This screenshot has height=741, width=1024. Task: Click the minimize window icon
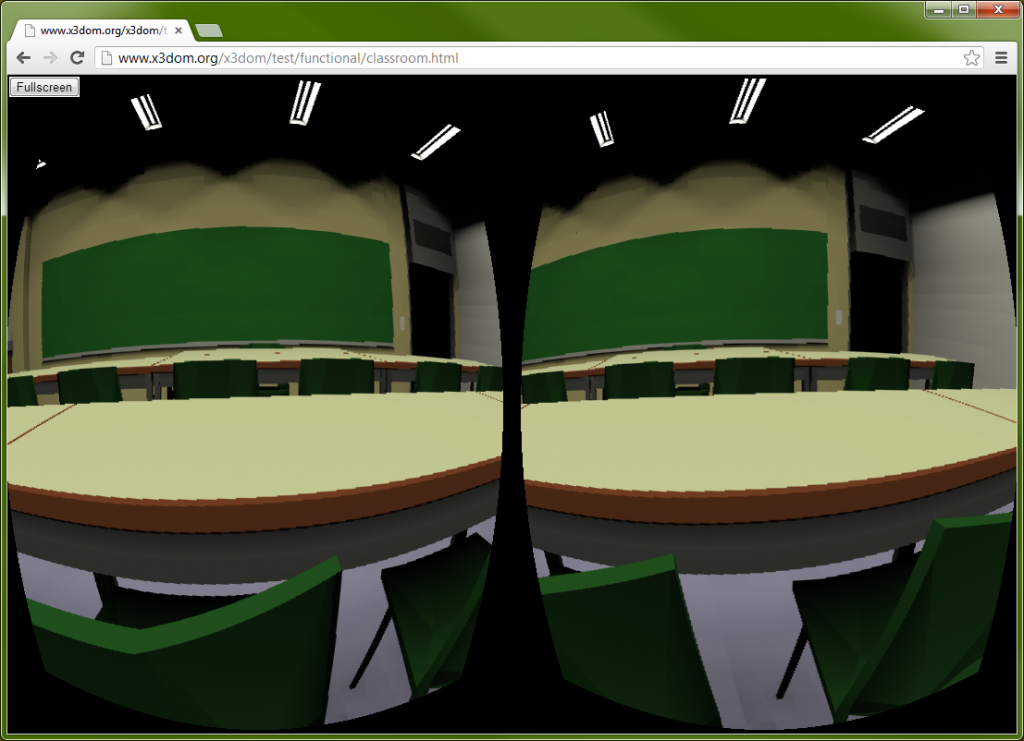point(938,10)
